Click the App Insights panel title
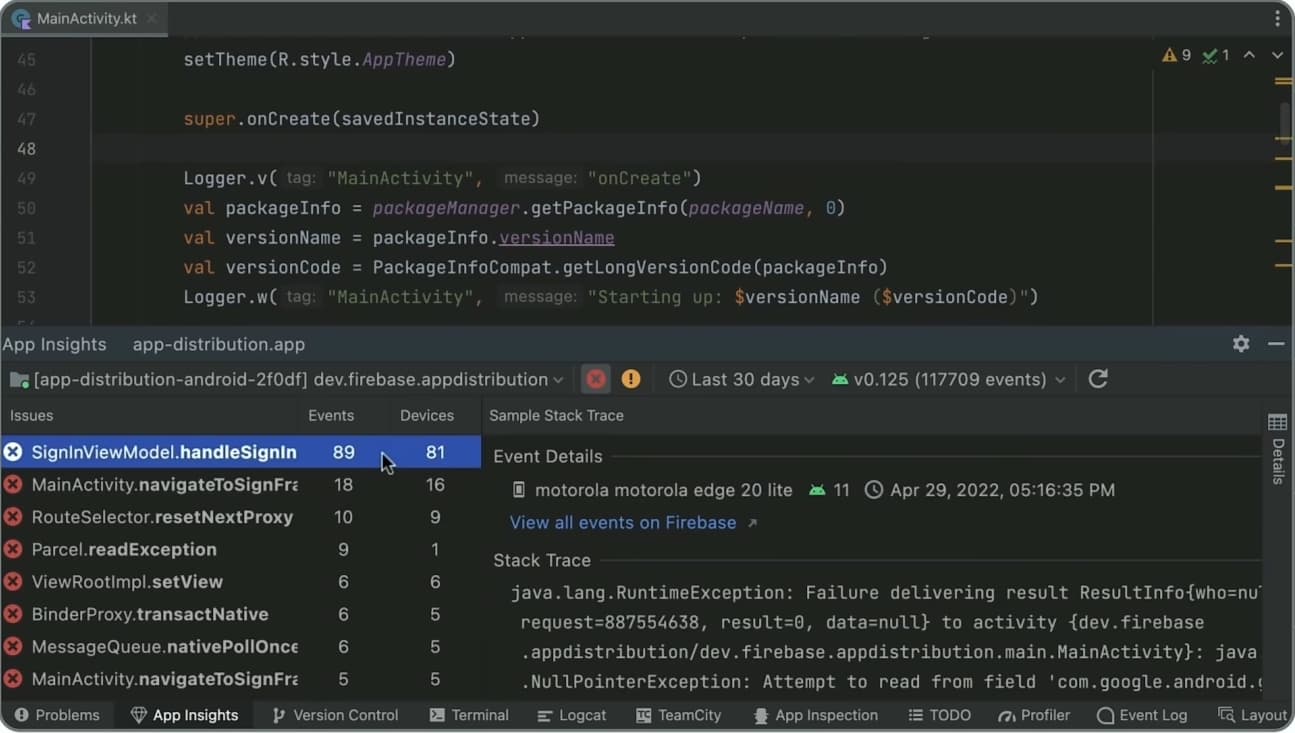This screenshot has height=733, width=1295. tap(54, 344)
